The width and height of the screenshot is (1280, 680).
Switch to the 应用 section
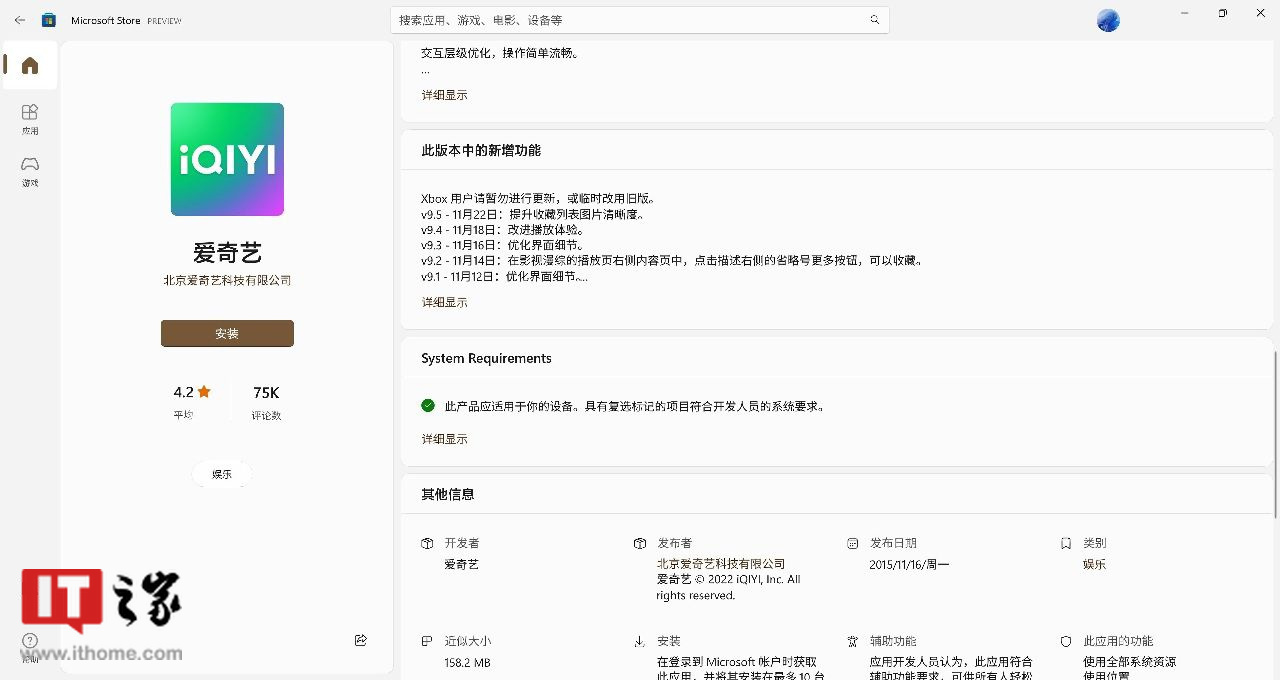30,117
